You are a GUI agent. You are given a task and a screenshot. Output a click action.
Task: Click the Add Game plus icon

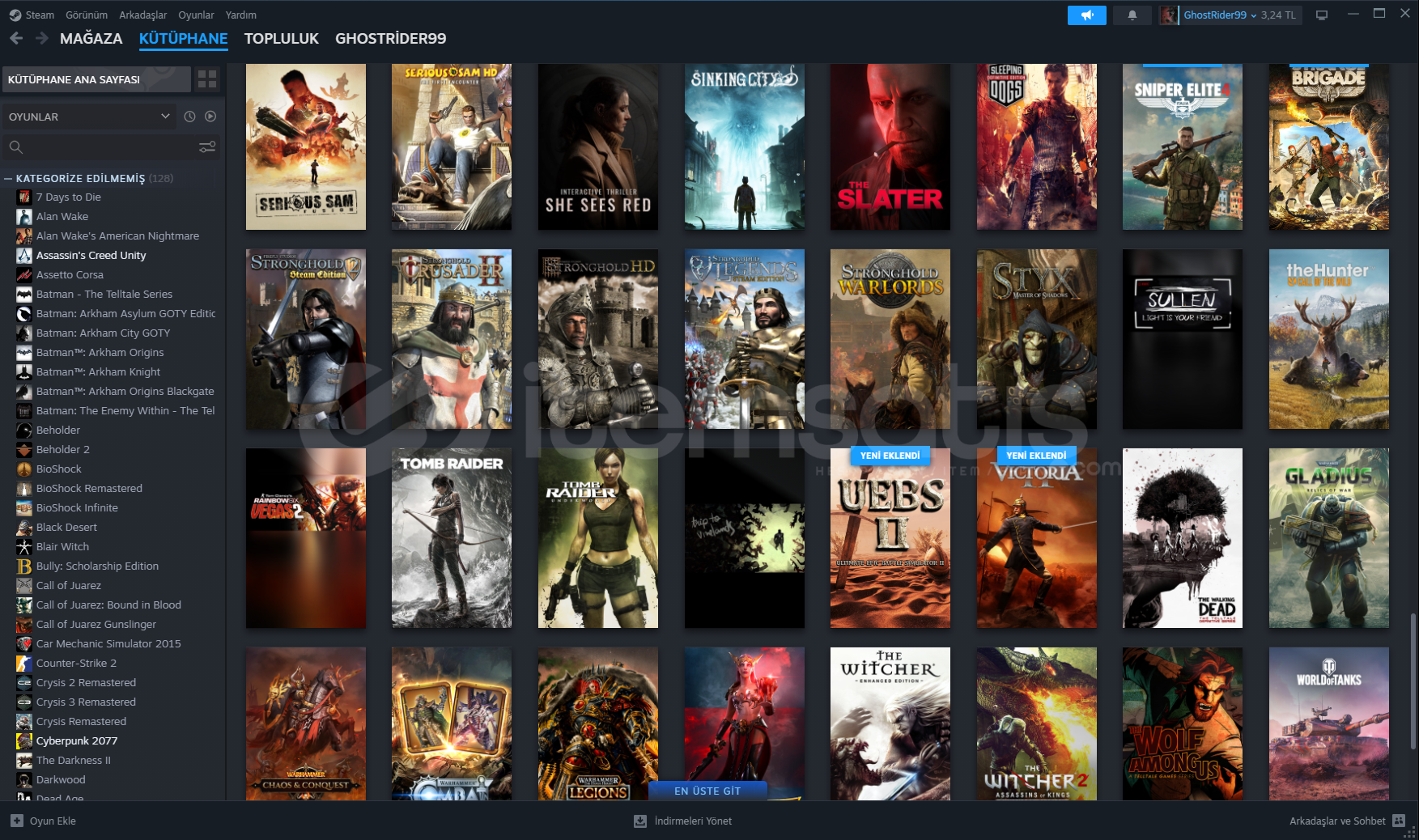[x=17, y=821]
